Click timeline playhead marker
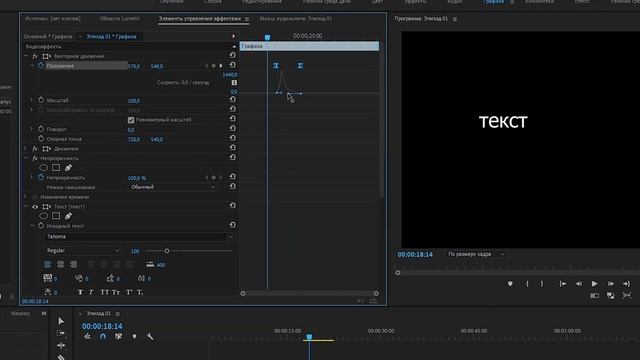The width and height of the screenshot is (640, 360). pos(309,337)
